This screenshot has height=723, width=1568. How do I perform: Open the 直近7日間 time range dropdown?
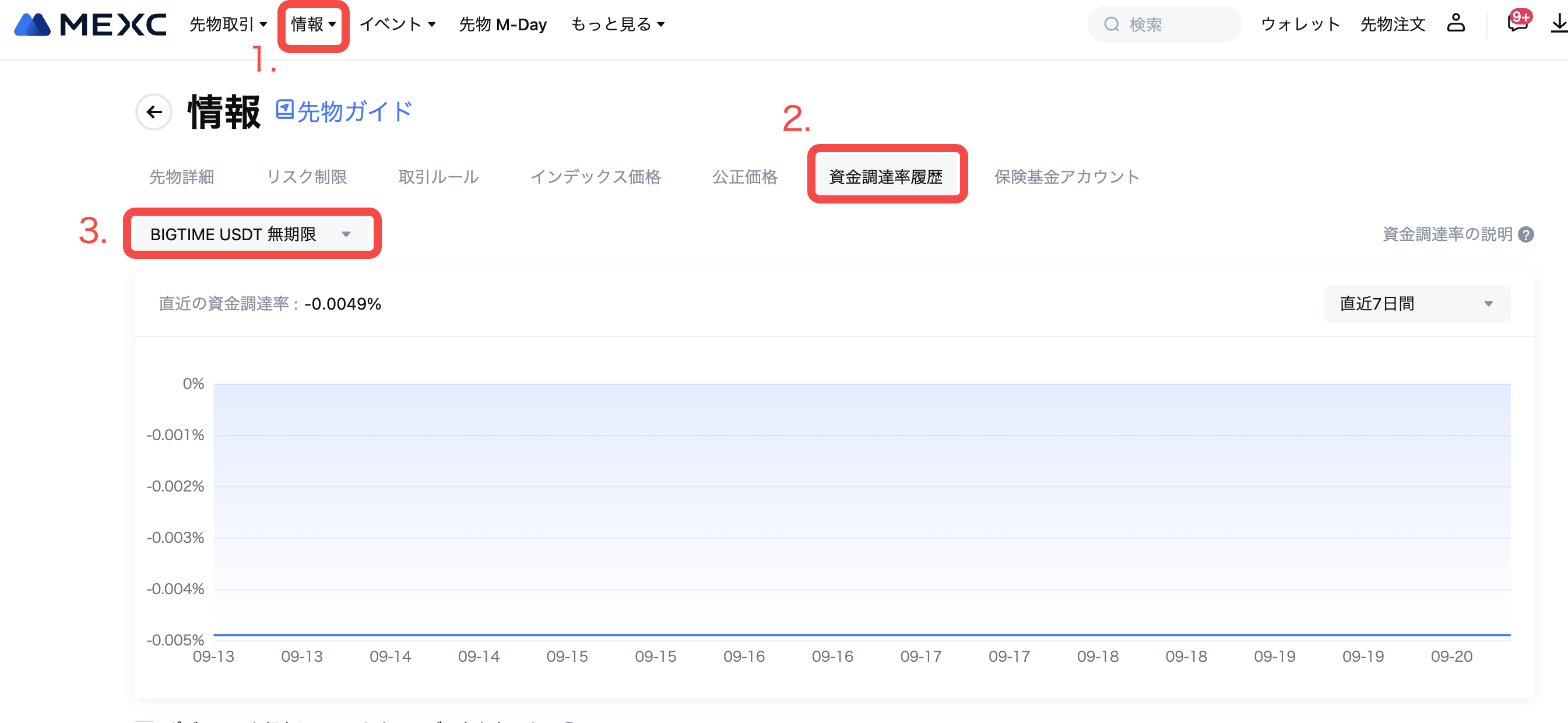pos(1416,303)
